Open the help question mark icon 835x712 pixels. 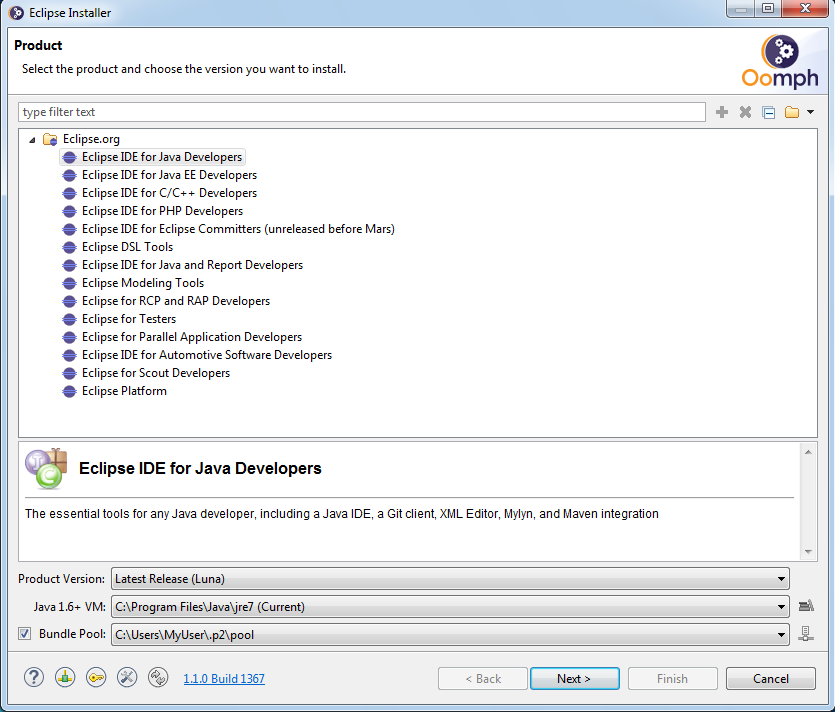34,677
